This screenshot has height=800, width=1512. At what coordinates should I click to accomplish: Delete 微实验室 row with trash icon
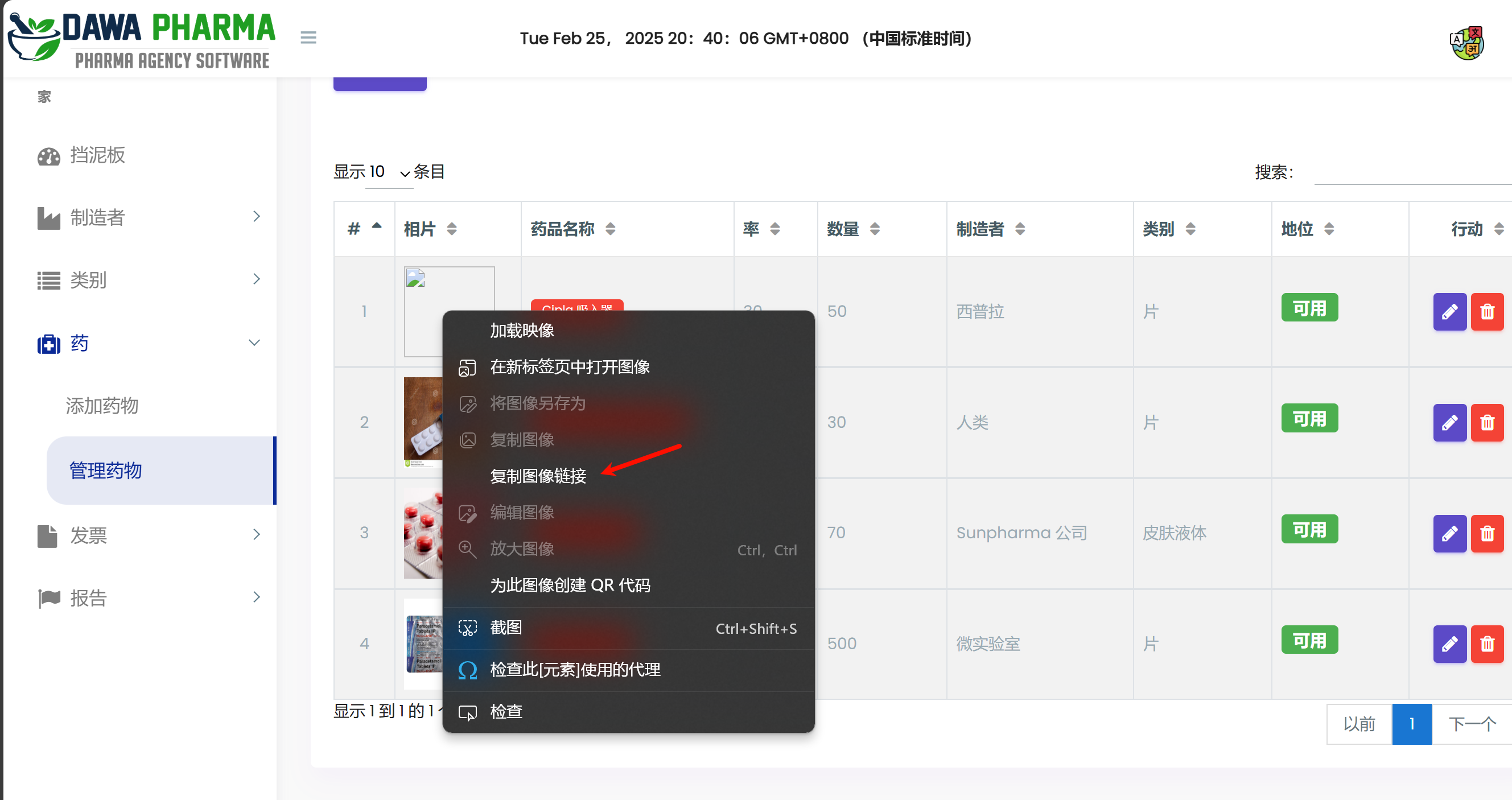pos(1488,645)
